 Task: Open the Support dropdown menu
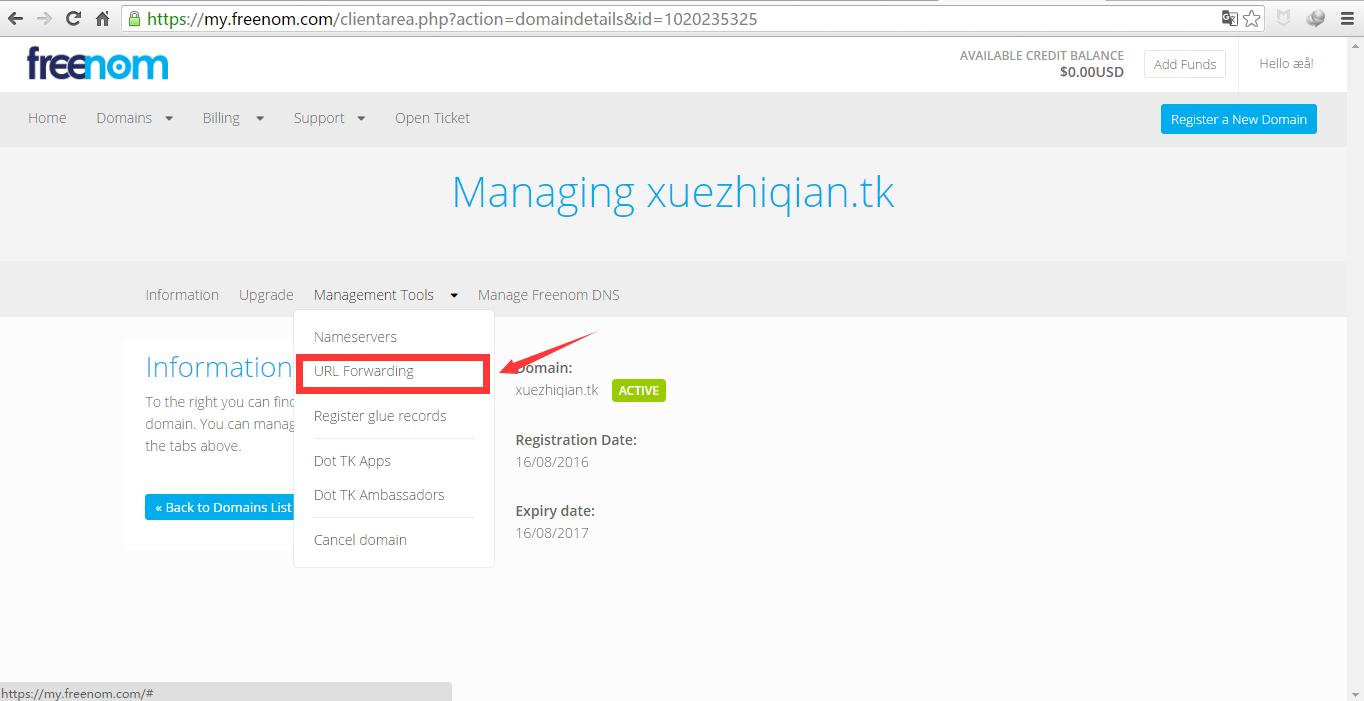click(329, 118)
